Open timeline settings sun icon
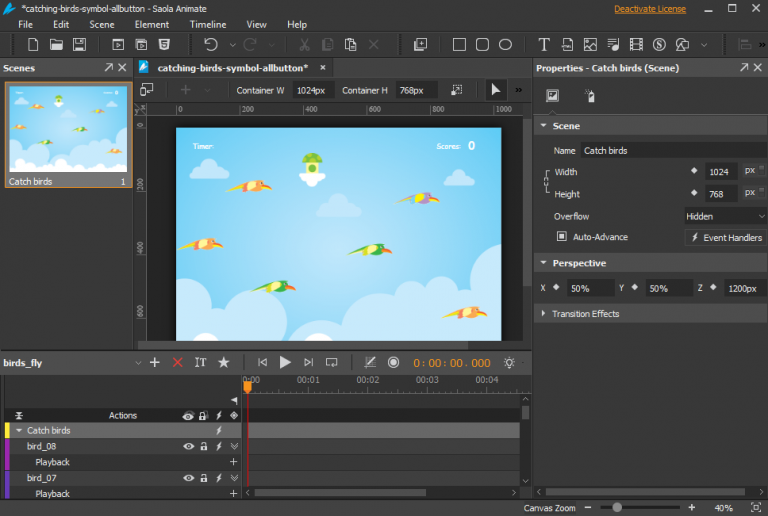The image size is (768, 516). [509, 362]
